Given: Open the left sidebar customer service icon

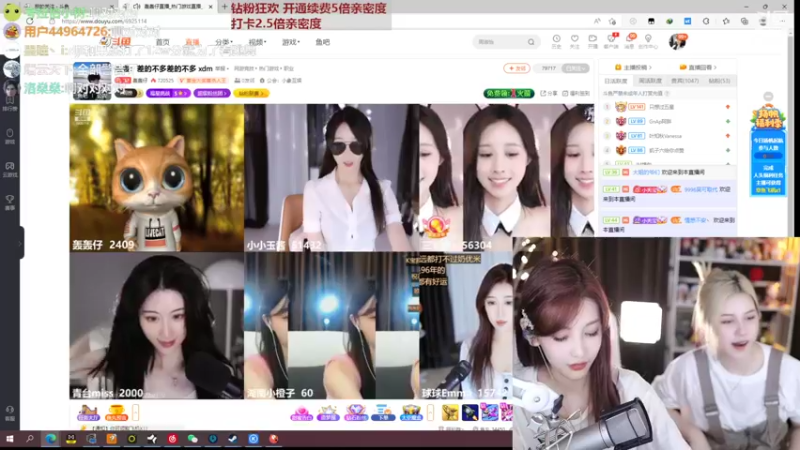Looking at the screenshot, I should [10, 413].
